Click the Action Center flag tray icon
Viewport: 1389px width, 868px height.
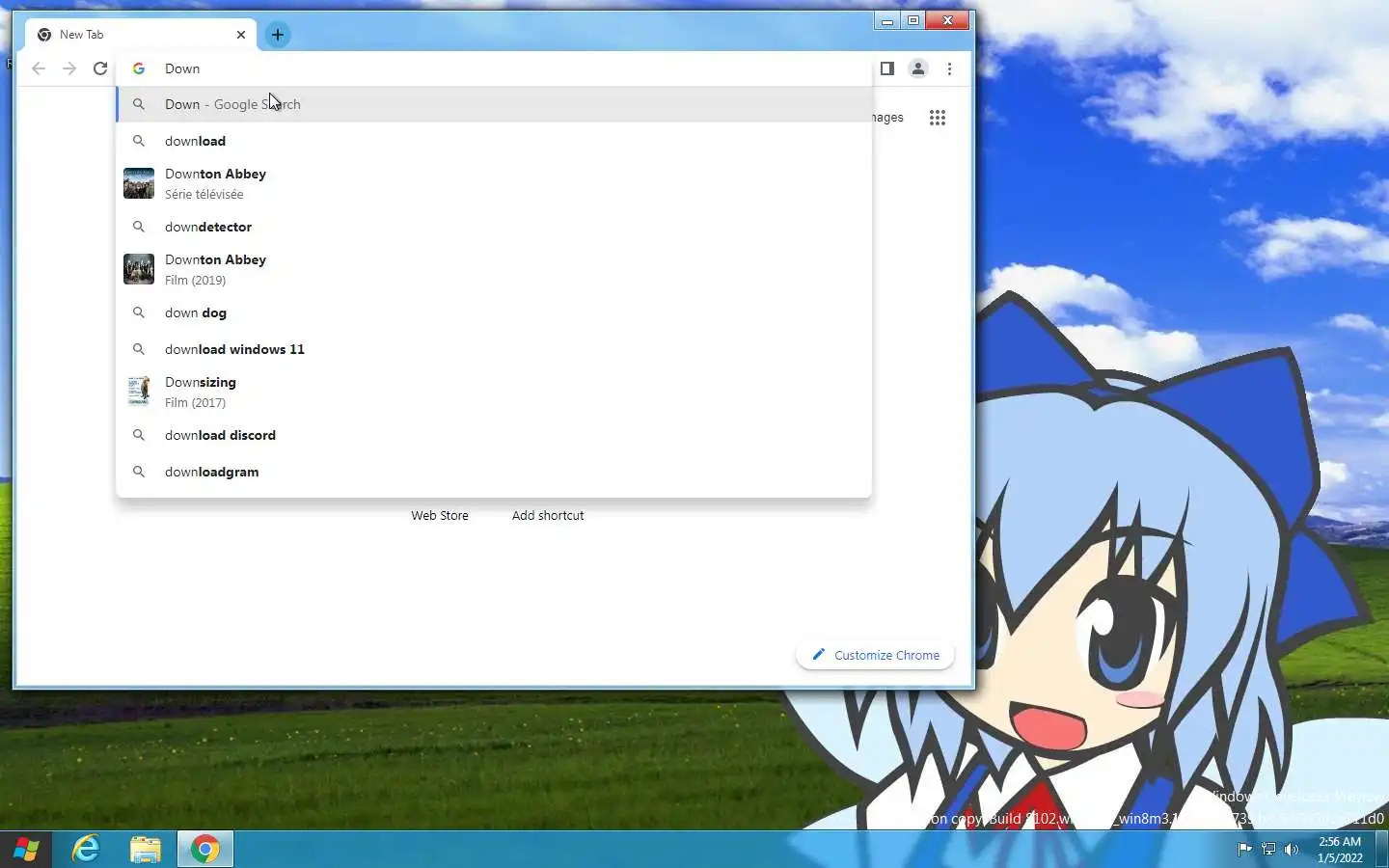tap(1244, 850)
